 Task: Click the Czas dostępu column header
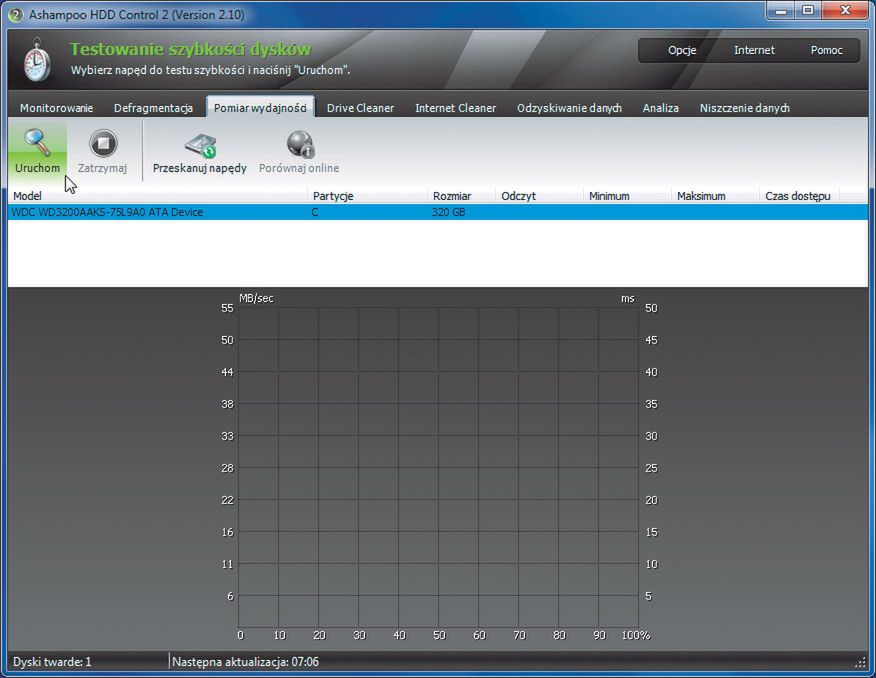[x=799, y=196]
